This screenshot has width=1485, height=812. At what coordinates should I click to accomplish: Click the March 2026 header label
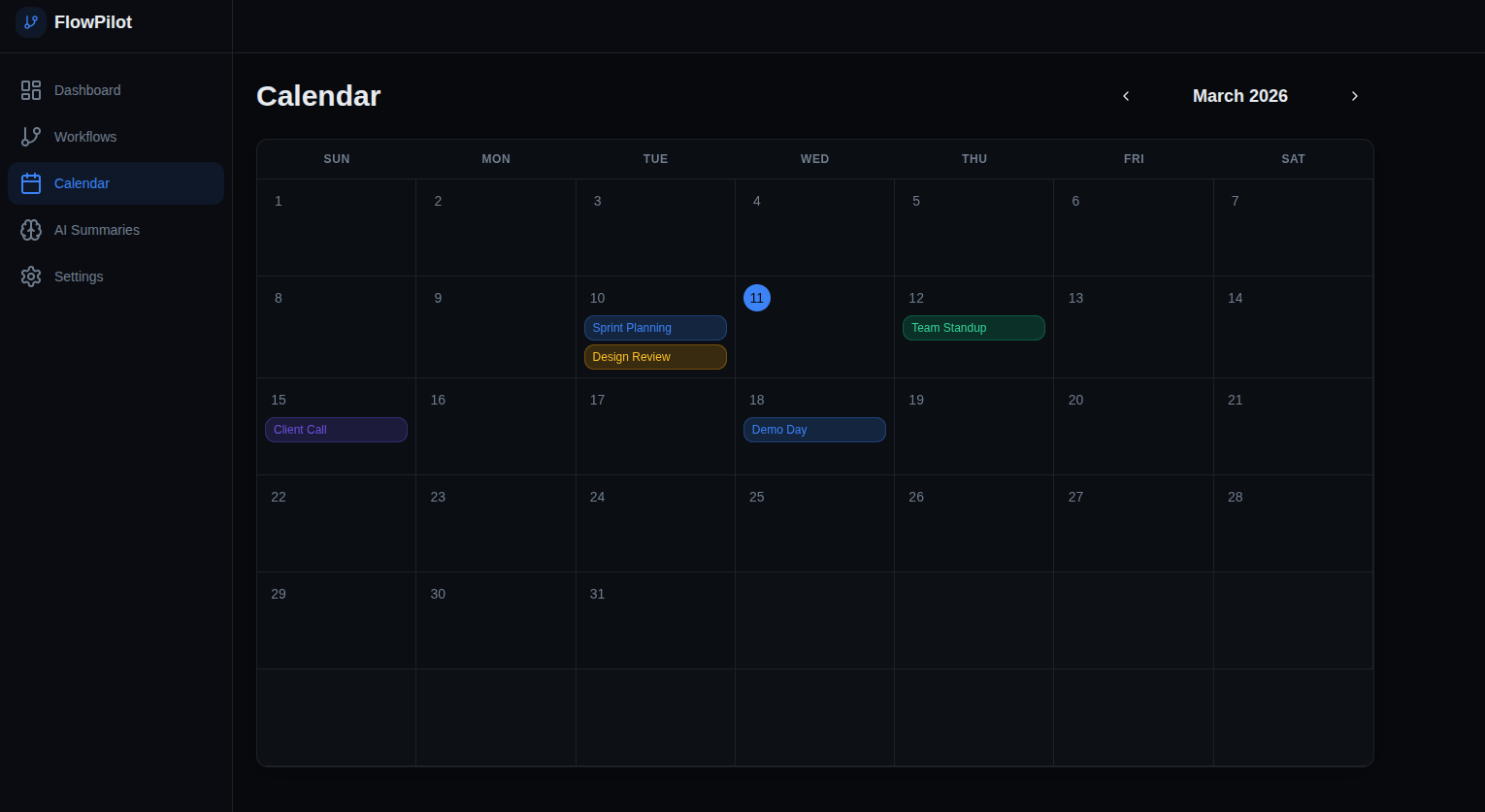point(1239,96)
